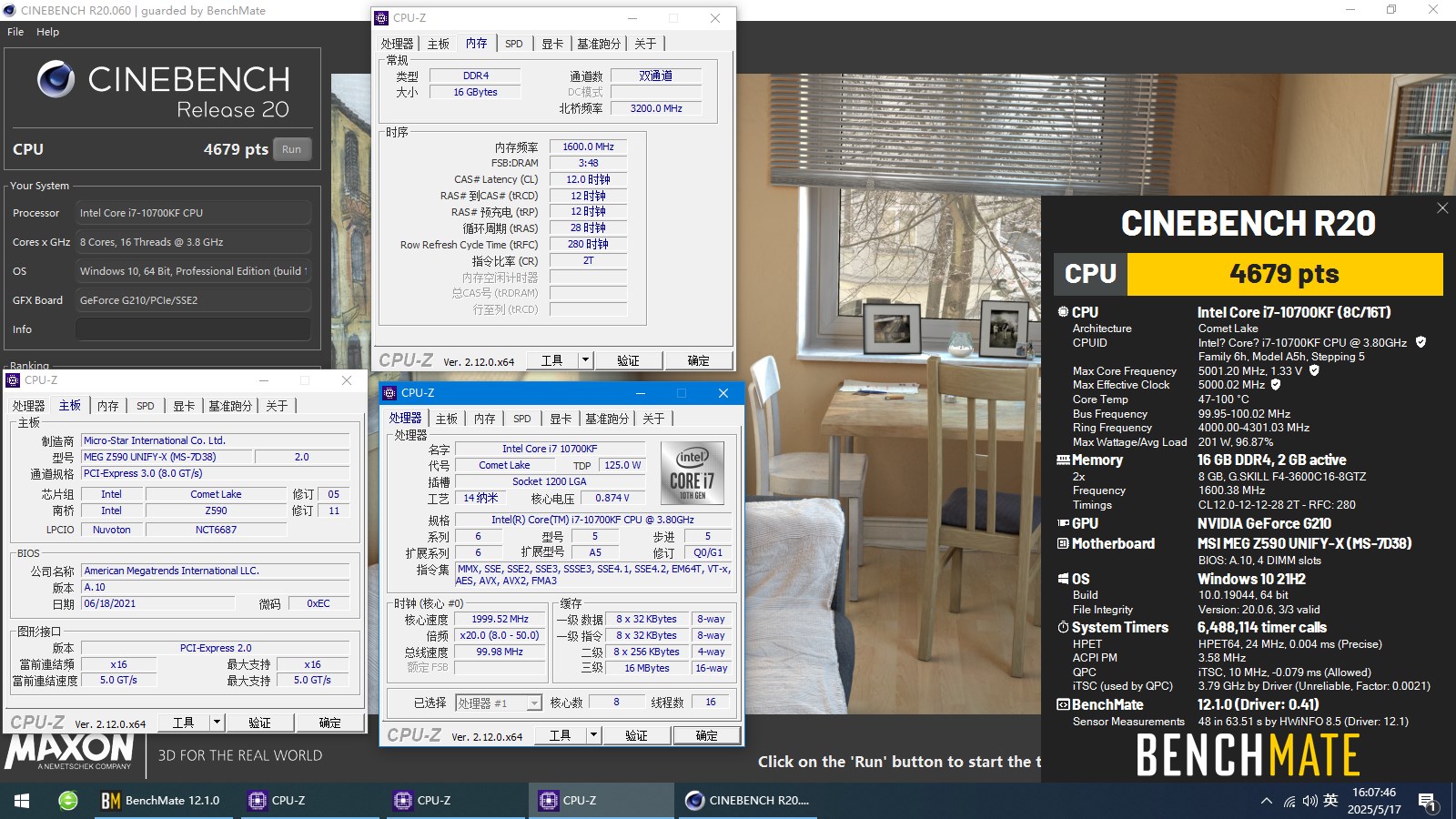
Task: Select 关于 tab in memory CPU-Z window
Action: (x=645, y=44)
